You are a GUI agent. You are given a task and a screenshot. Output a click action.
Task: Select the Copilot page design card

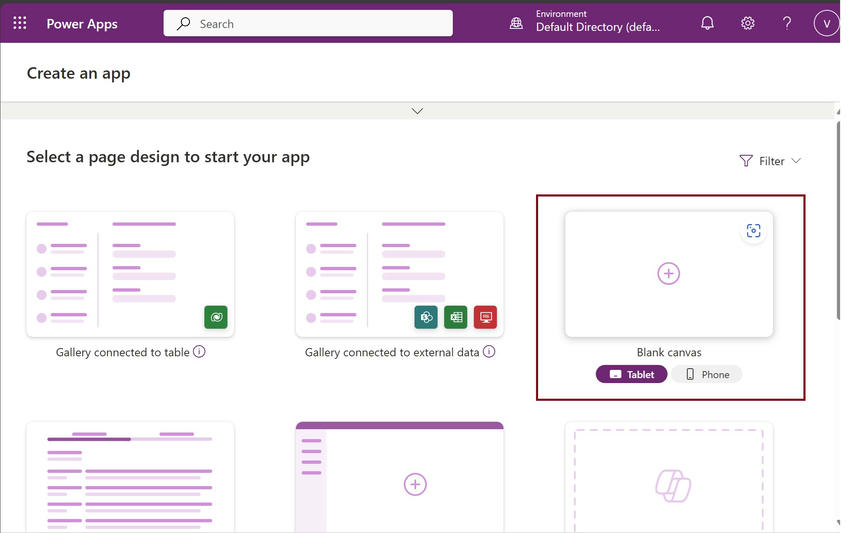click(x=669, y=477)
